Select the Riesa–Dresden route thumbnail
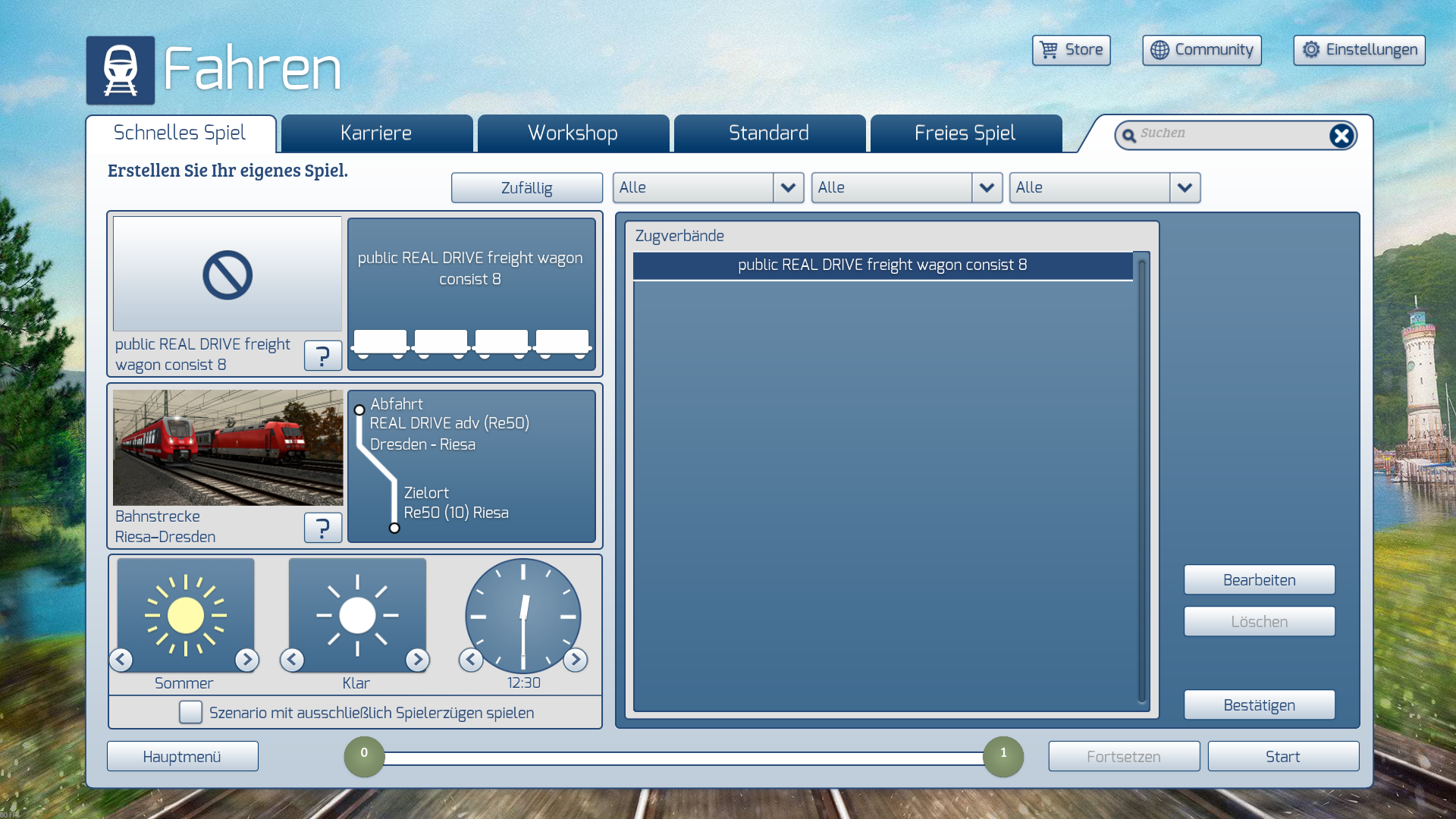 (227, 447)
